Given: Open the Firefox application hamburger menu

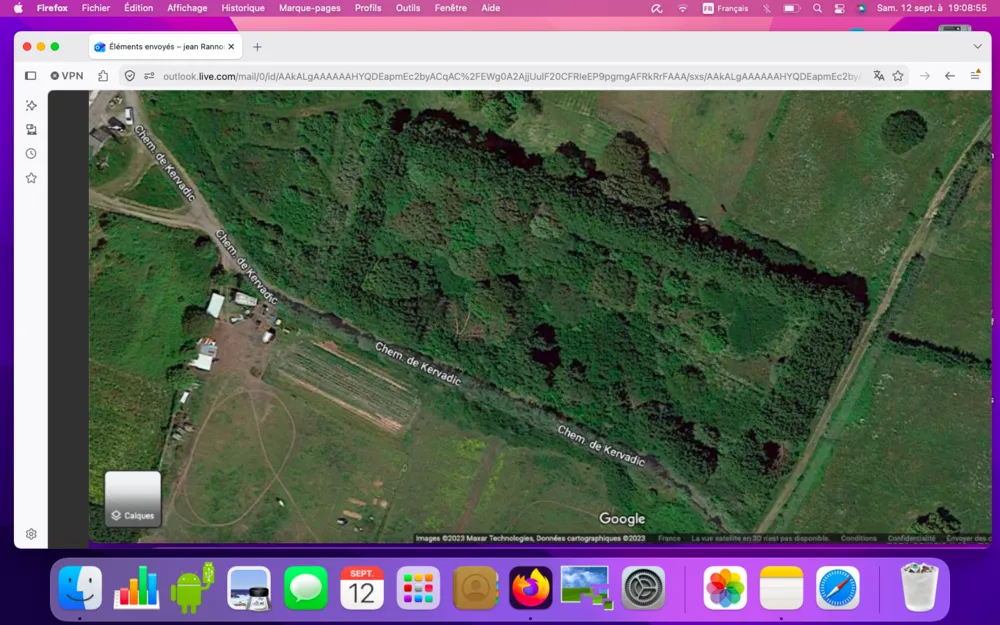Looking at the screenshot, I should 975,75.
